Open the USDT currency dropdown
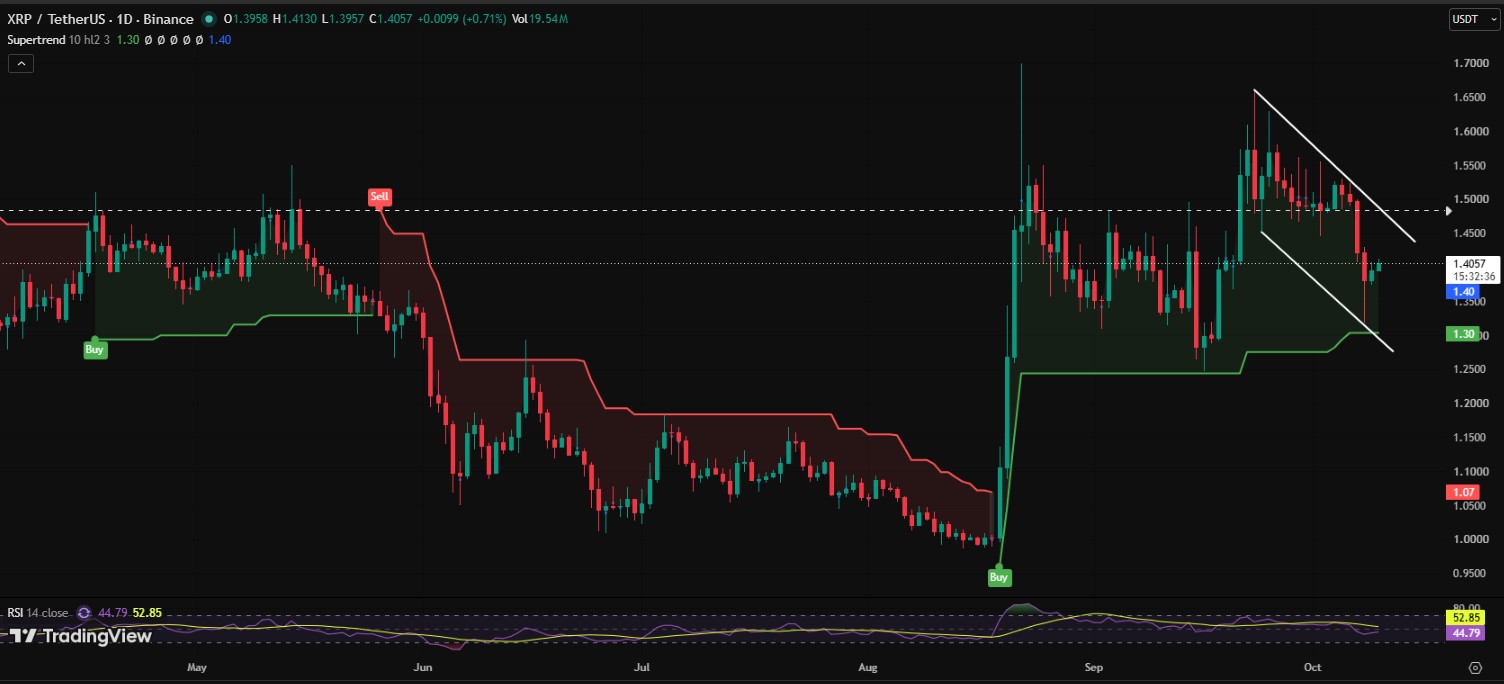 1474,19
